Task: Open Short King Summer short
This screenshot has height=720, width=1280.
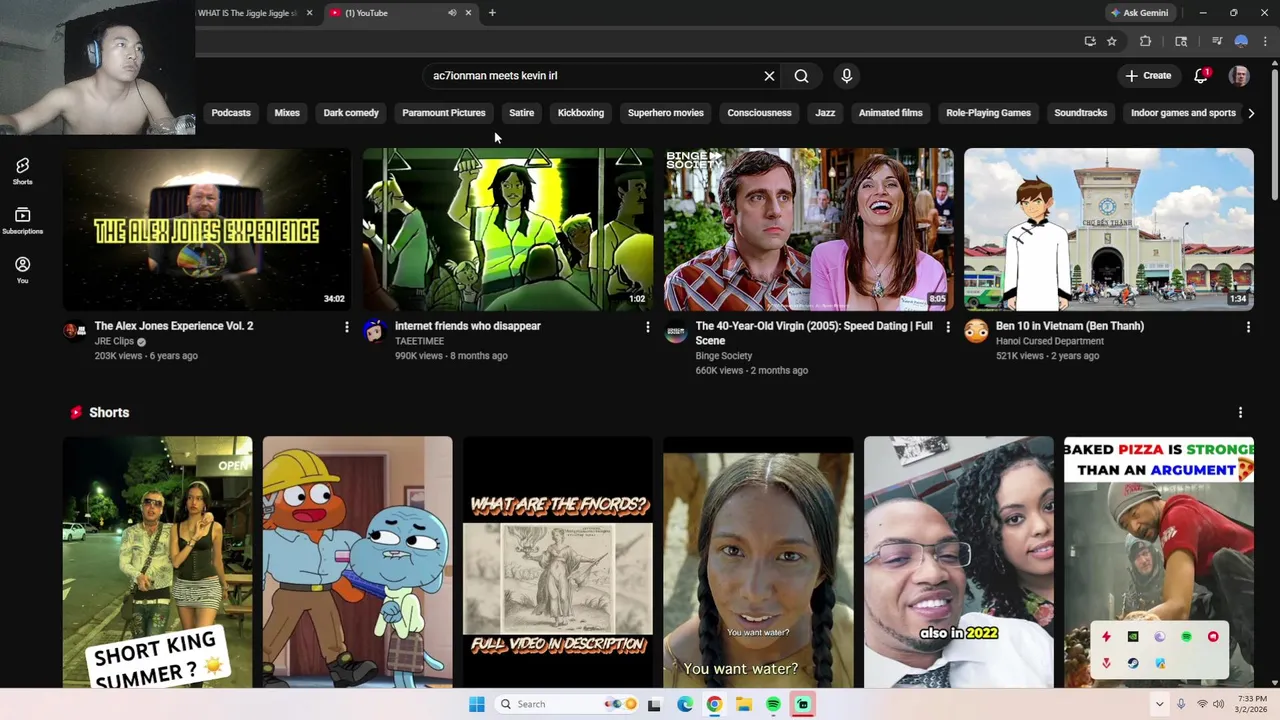Action: (x=157, y=562)
